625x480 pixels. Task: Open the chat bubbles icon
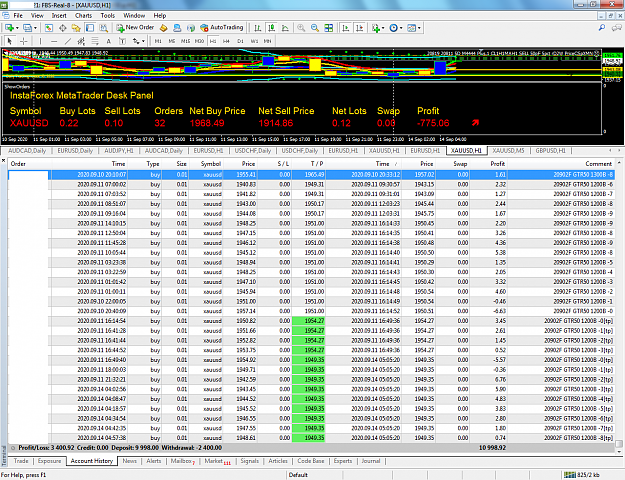coord(617,28)
